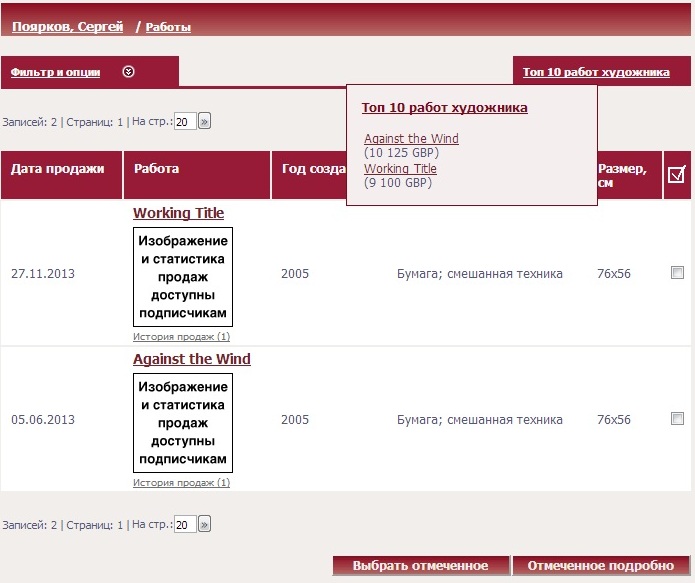Click the Выбрать отмеченное button
The width and height of the screenshot is (695, 583).
tap(420, 566)
